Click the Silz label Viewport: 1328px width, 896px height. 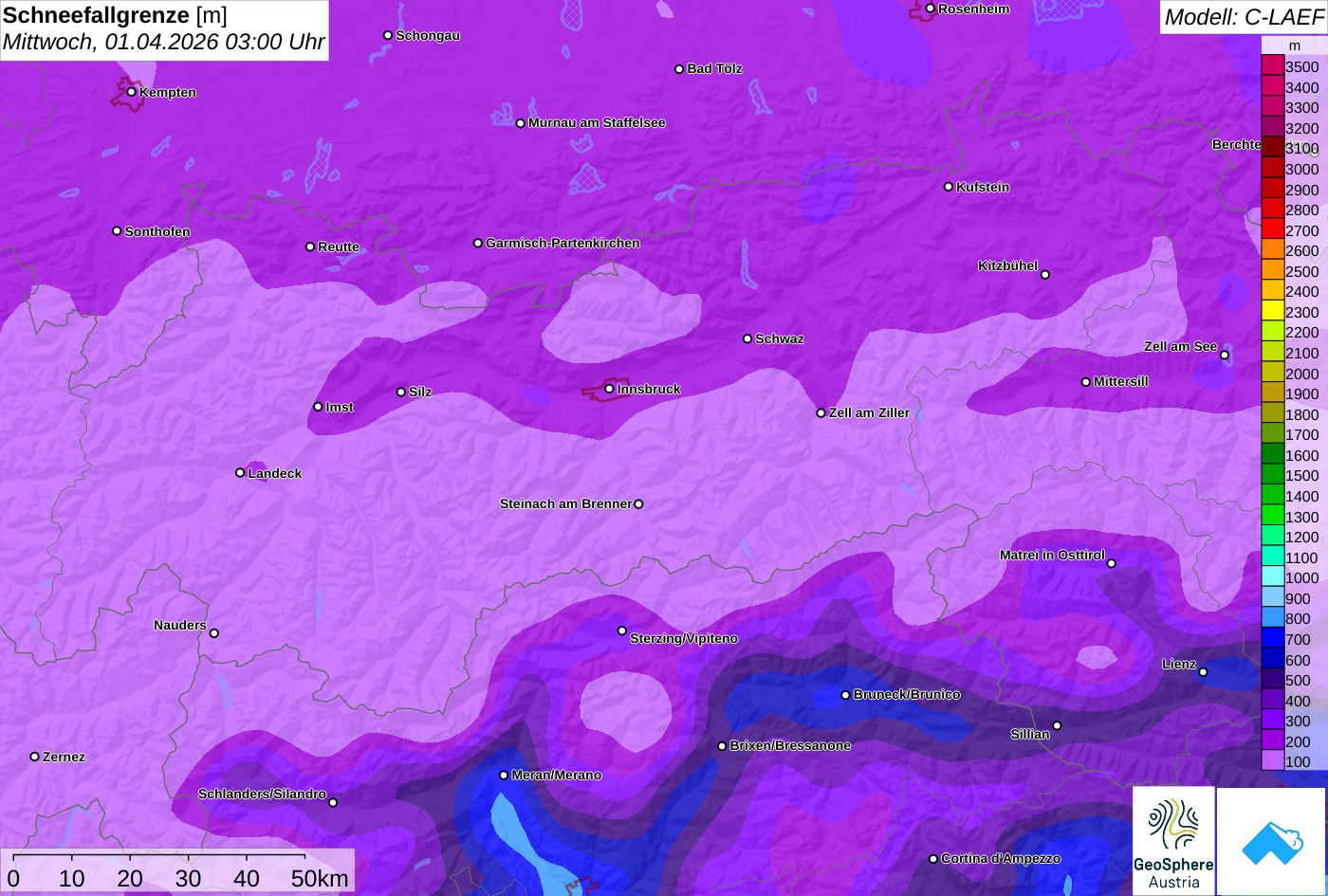pos(420,392)
